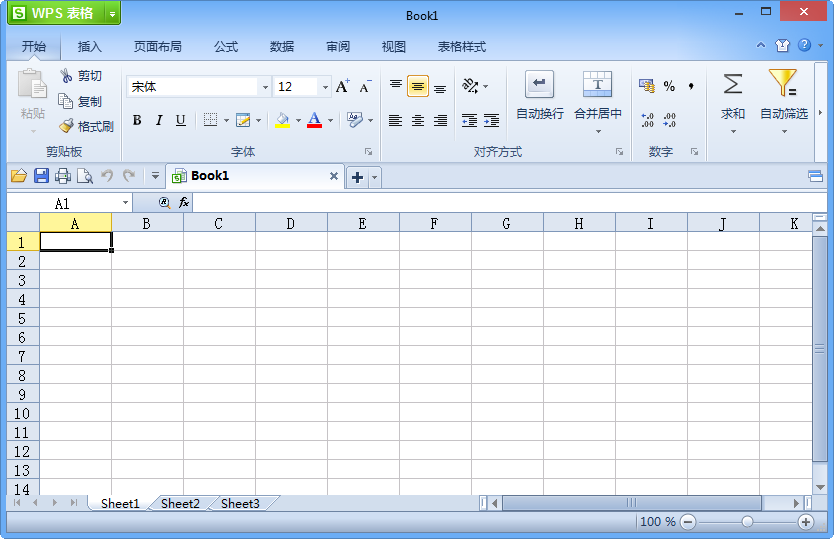Click the 自动筛选 filter funnel icon
834x539 pixels.
[x=783, y=84]
